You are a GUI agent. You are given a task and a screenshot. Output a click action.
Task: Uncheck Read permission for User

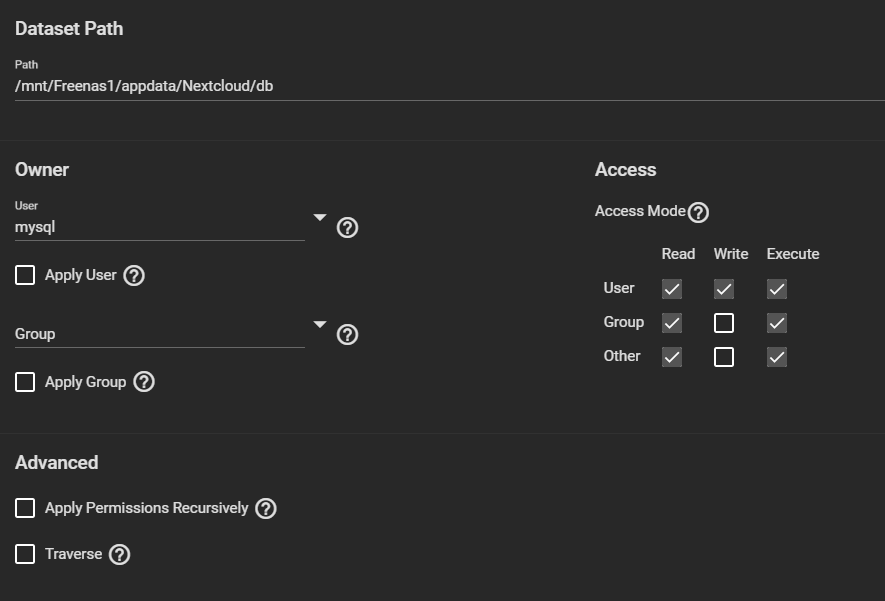click(x=672, y=289)
